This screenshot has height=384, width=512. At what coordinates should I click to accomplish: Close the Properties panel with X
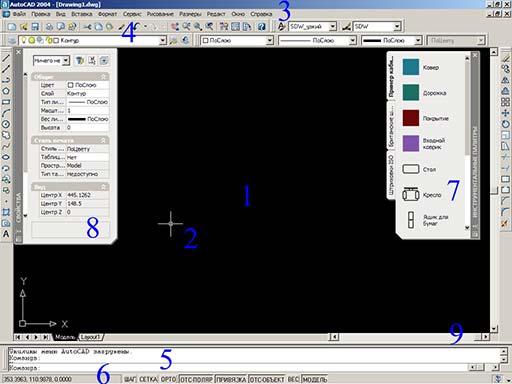18,52
